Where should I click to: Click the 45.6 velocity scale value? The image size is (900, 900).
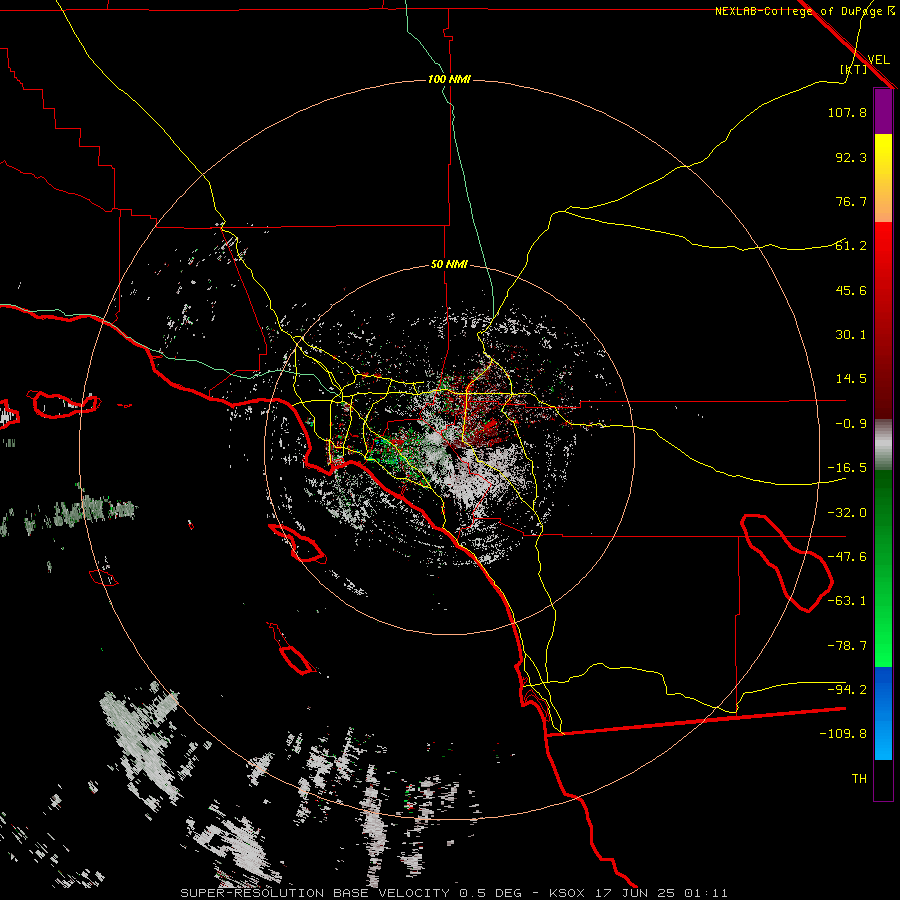click(851, 290)
